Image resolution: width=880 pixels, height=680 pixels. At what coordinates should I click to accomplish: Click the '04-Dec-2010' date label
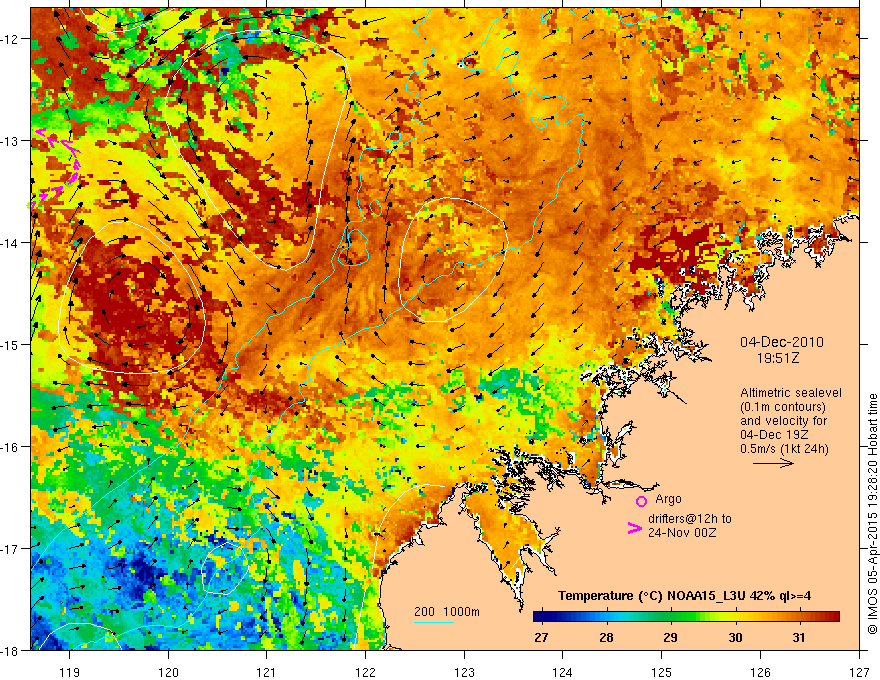click(x=782, y=342)
